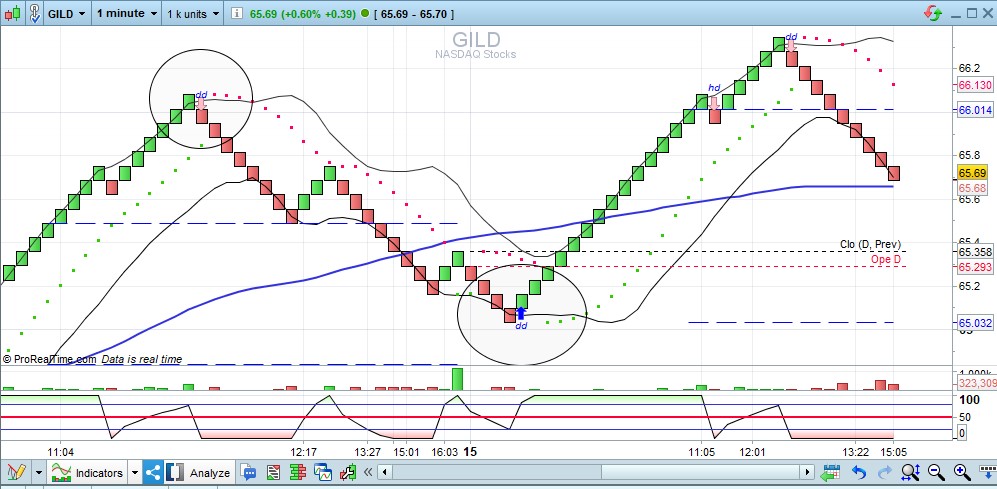Click the zoom in magnifier

tap(961, 472)
